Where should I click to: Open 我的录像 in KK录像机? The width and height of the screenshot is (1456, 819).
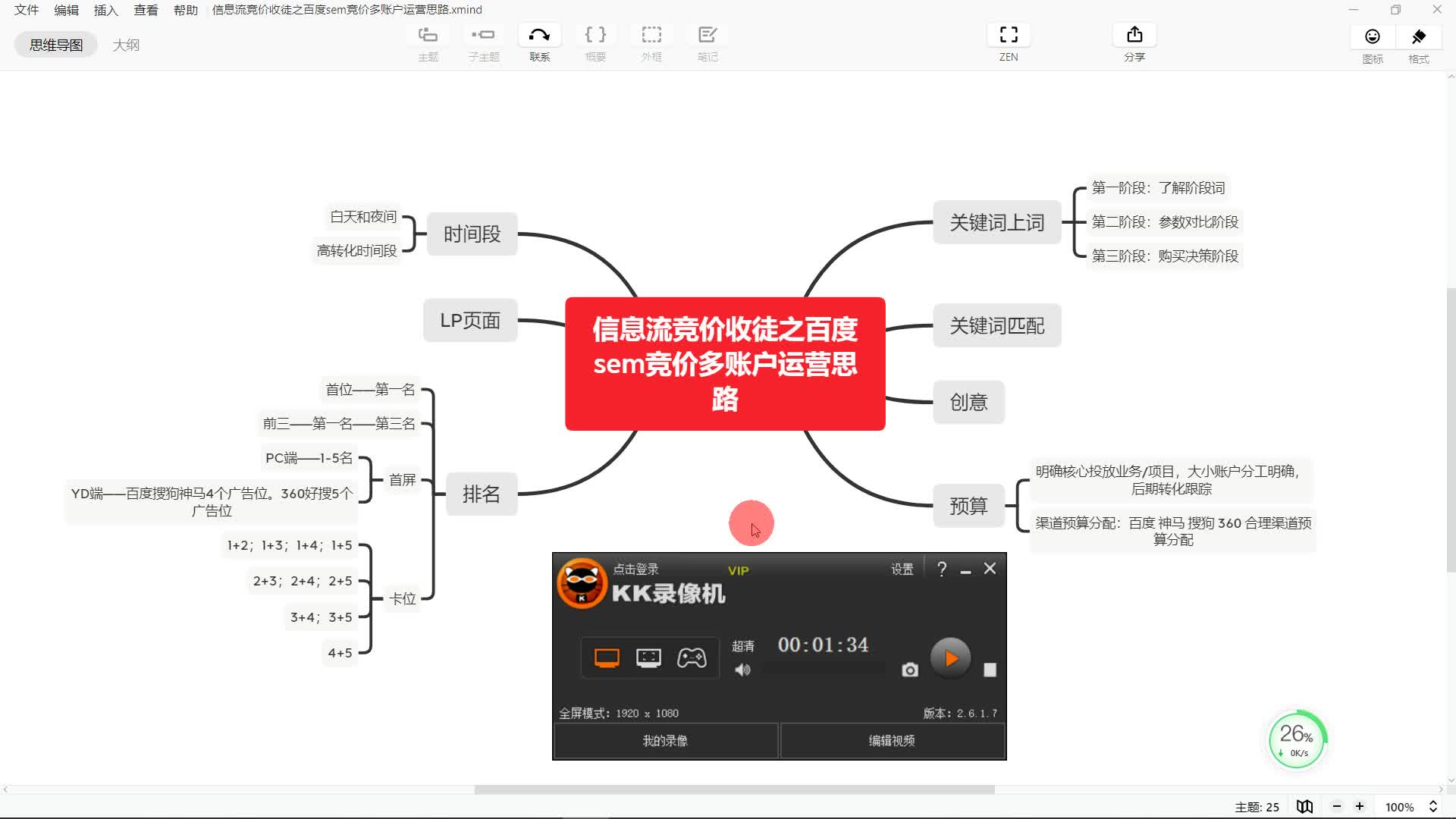[666, 741]
